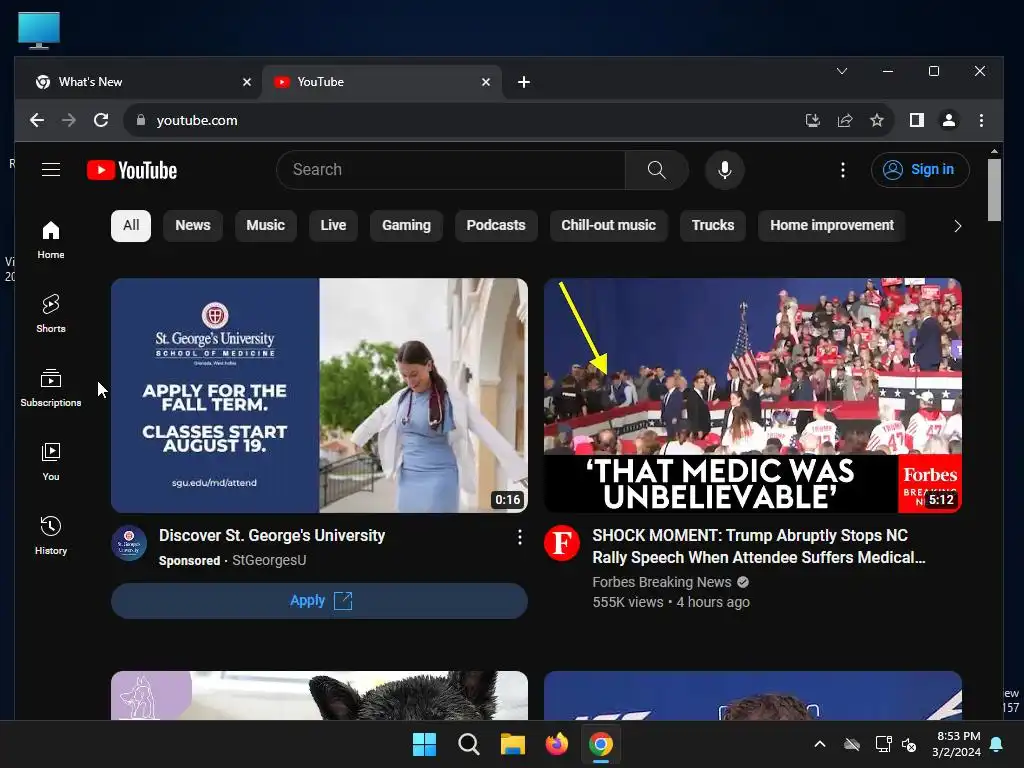Open options for St. George's ad

point(519,537)
